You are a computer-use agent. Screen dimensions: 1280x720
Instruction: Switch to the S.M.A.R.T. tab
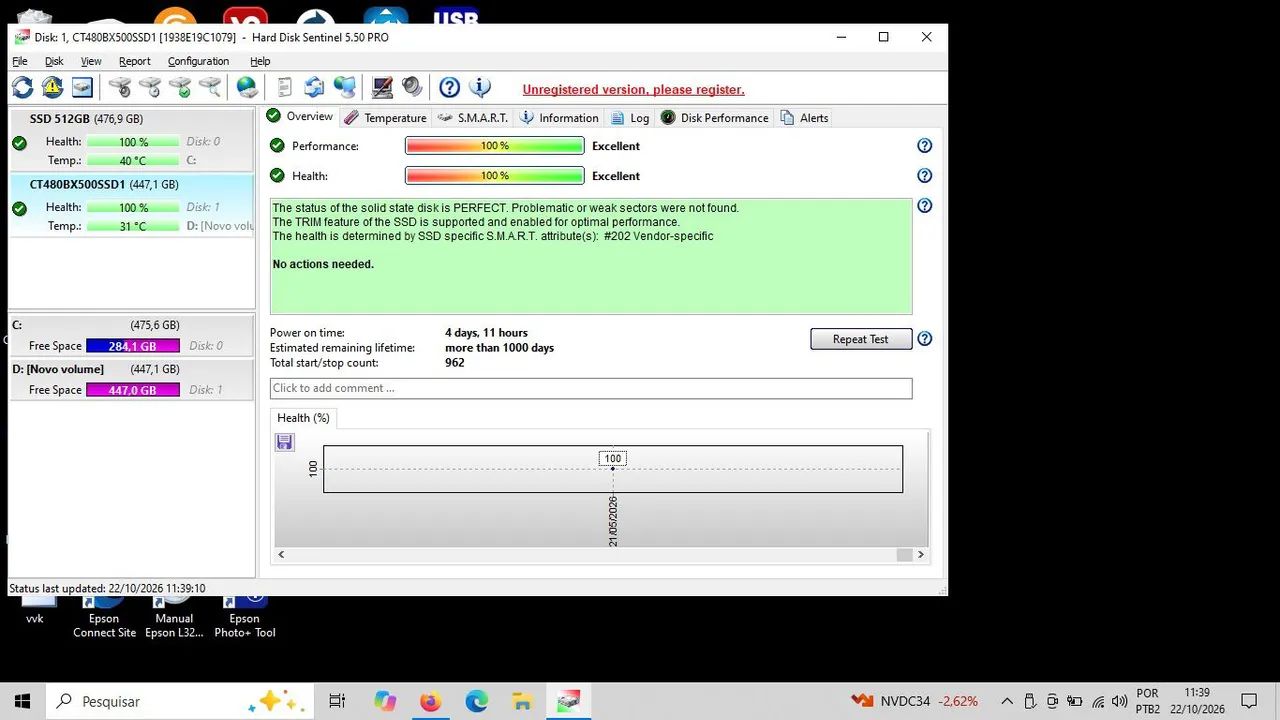click(473, 118)
